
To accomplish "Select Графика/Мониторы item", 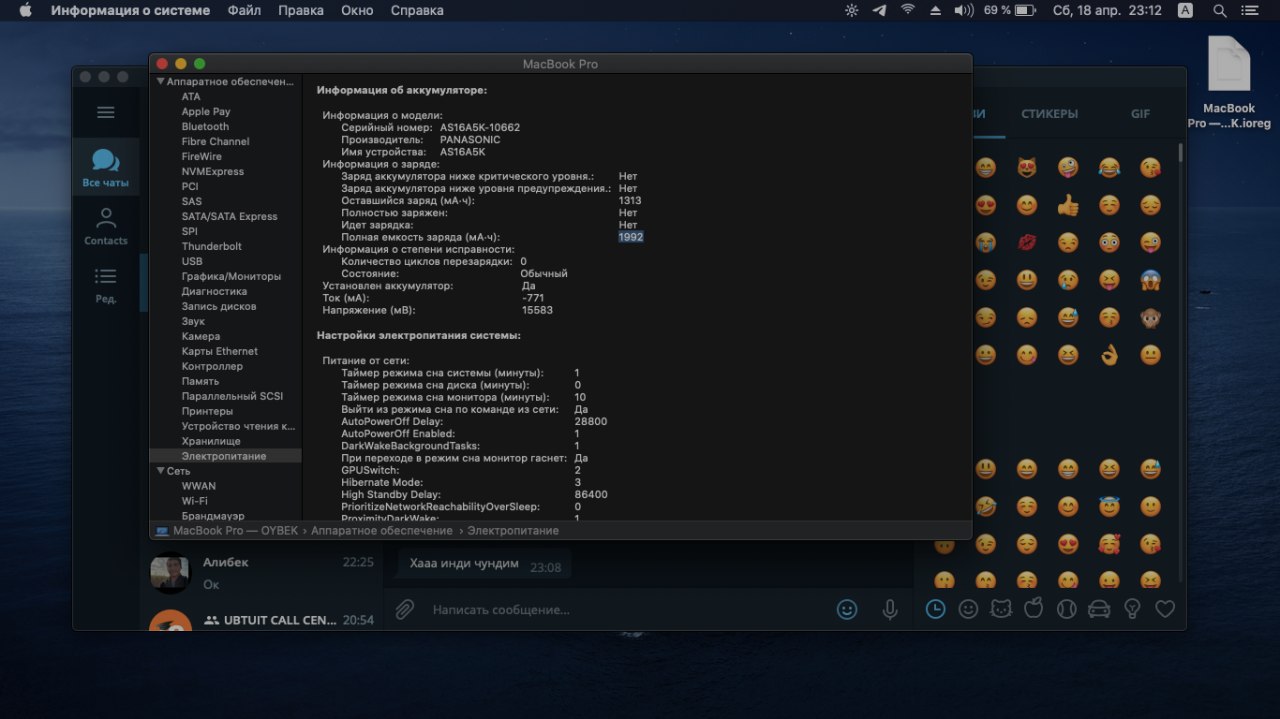I will 231,276.
